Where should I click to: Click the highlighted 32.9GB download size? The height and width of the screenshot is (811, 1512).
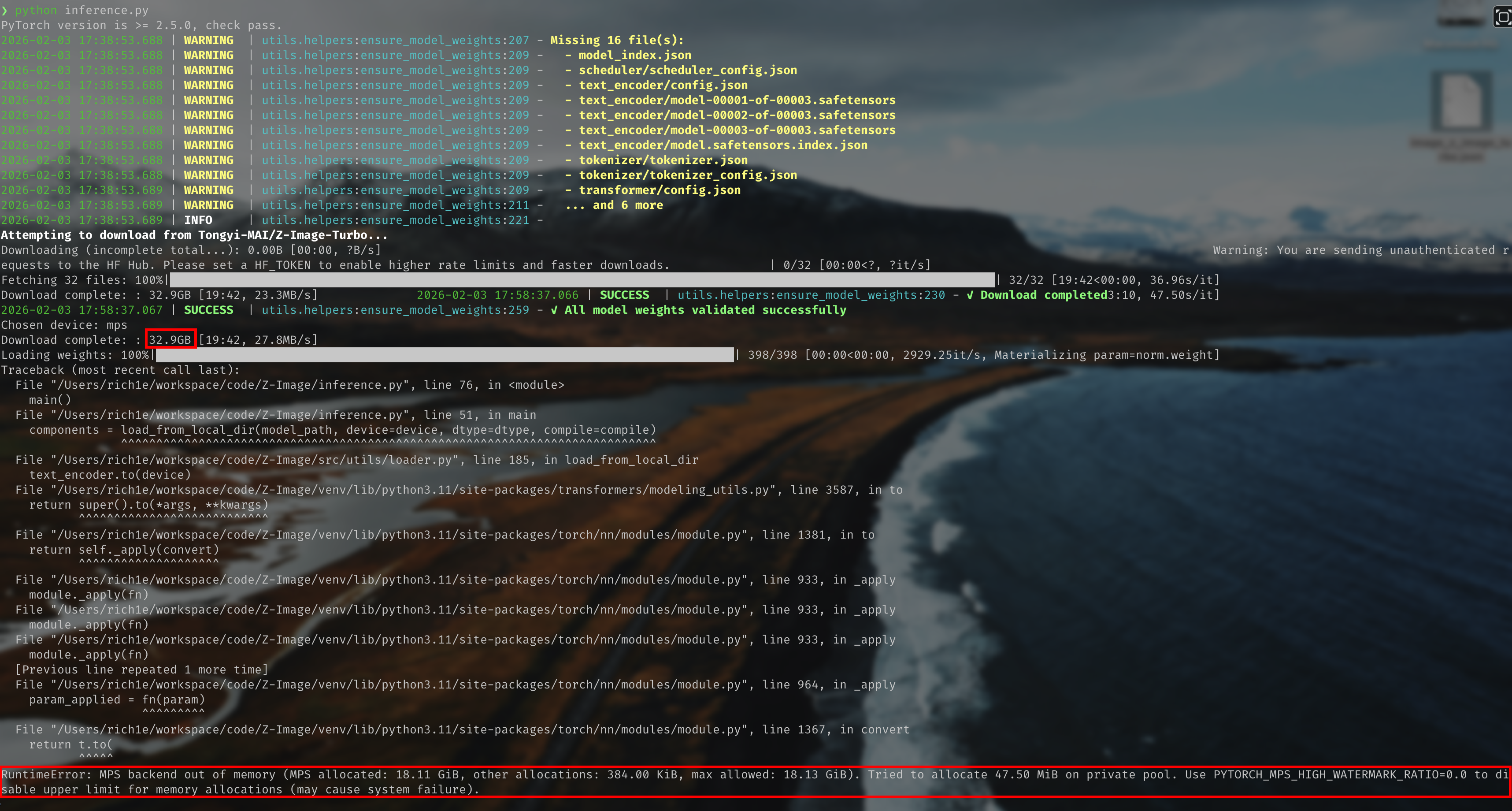click(x=170, y=339)
